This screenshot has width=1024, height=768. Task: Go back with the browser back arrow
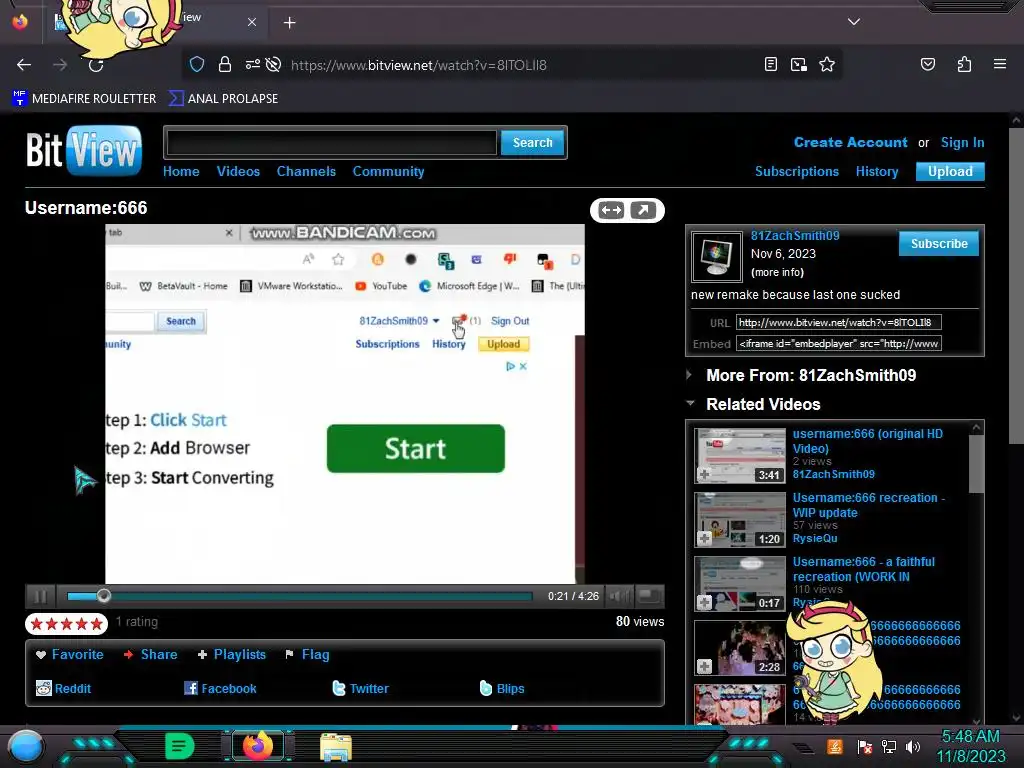click(x=24, y=65)
